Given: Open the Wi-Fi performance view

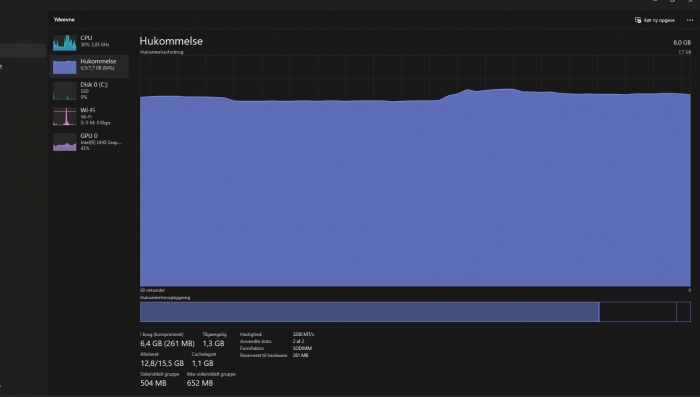Looking at the screenshot, I should tap(89, 116).
